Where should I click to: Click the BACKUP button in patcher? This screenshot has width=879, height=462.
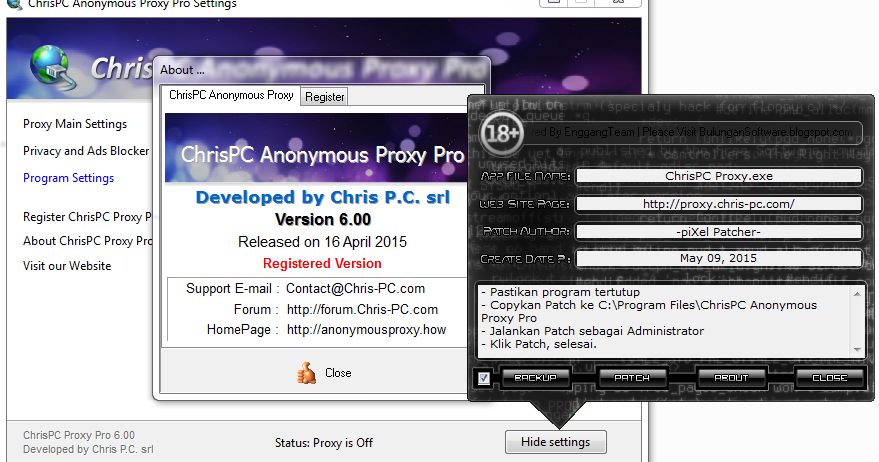[x=535, y=378]
